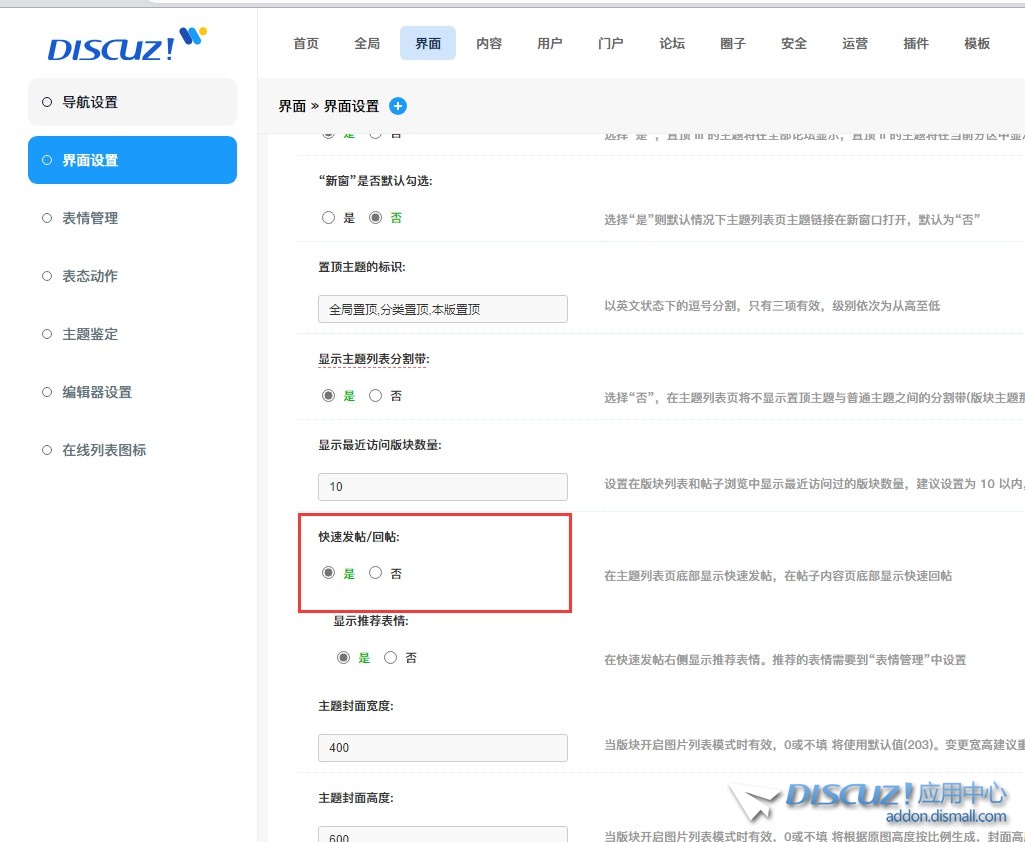
Task: Click the 置顶主题的标识 text field
Action: 442,309
